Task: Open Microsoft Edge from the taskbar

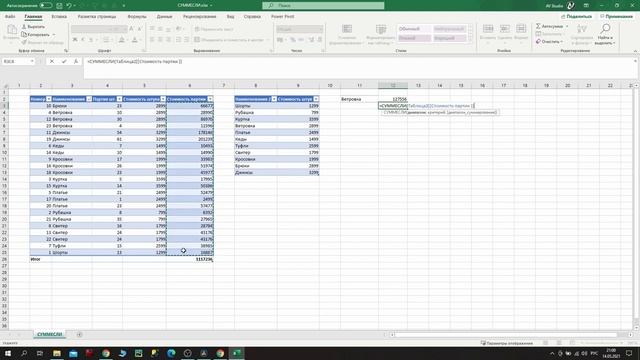Action: (x=171, y=353)
